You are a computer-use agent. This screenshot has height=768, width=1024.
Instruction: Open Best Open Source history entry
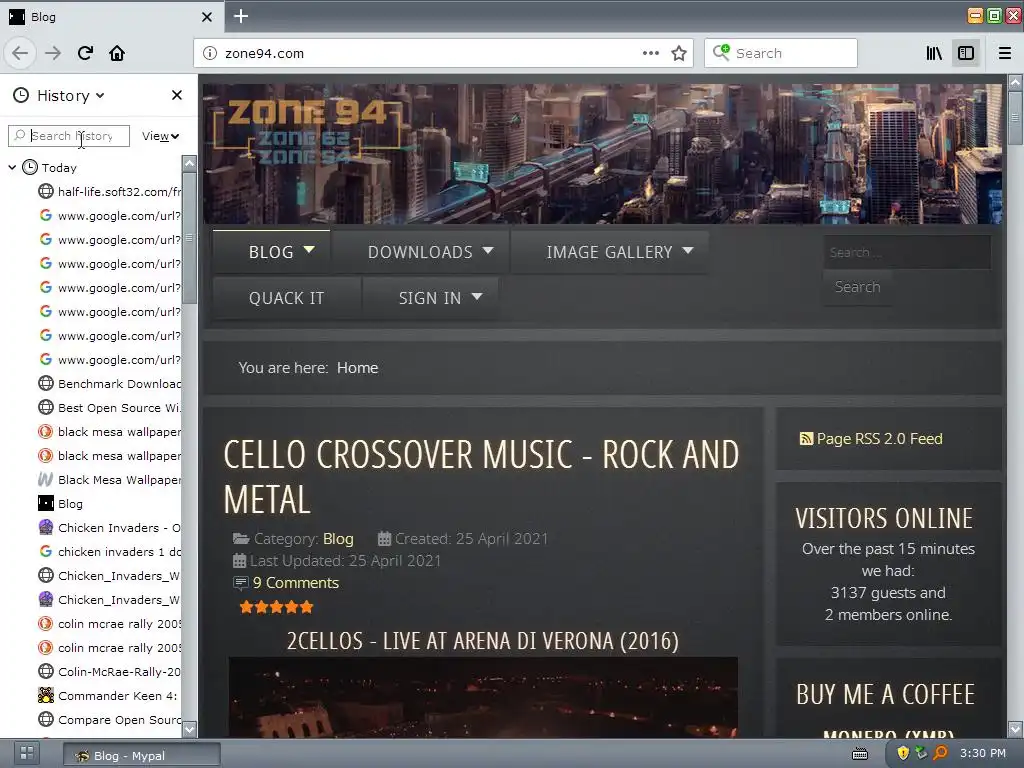coord(109,408)
